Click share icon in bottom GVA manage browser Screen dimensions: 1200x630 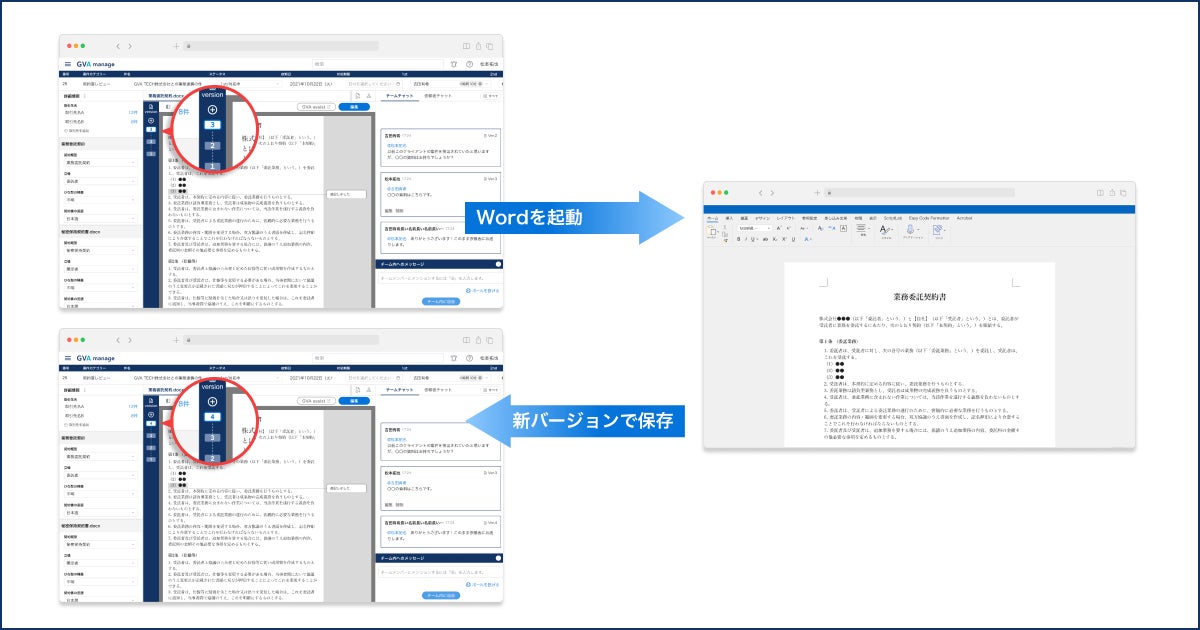pyautogui.click(x=478, y=340)
